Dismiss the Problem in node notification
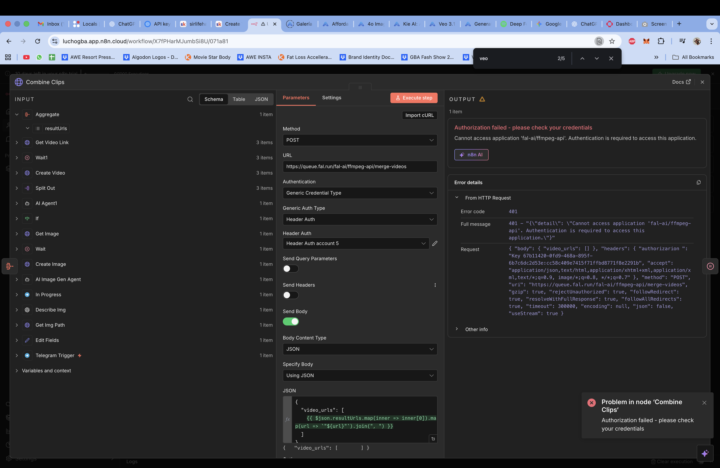This screenshot has height=468, width=720. 704,403
